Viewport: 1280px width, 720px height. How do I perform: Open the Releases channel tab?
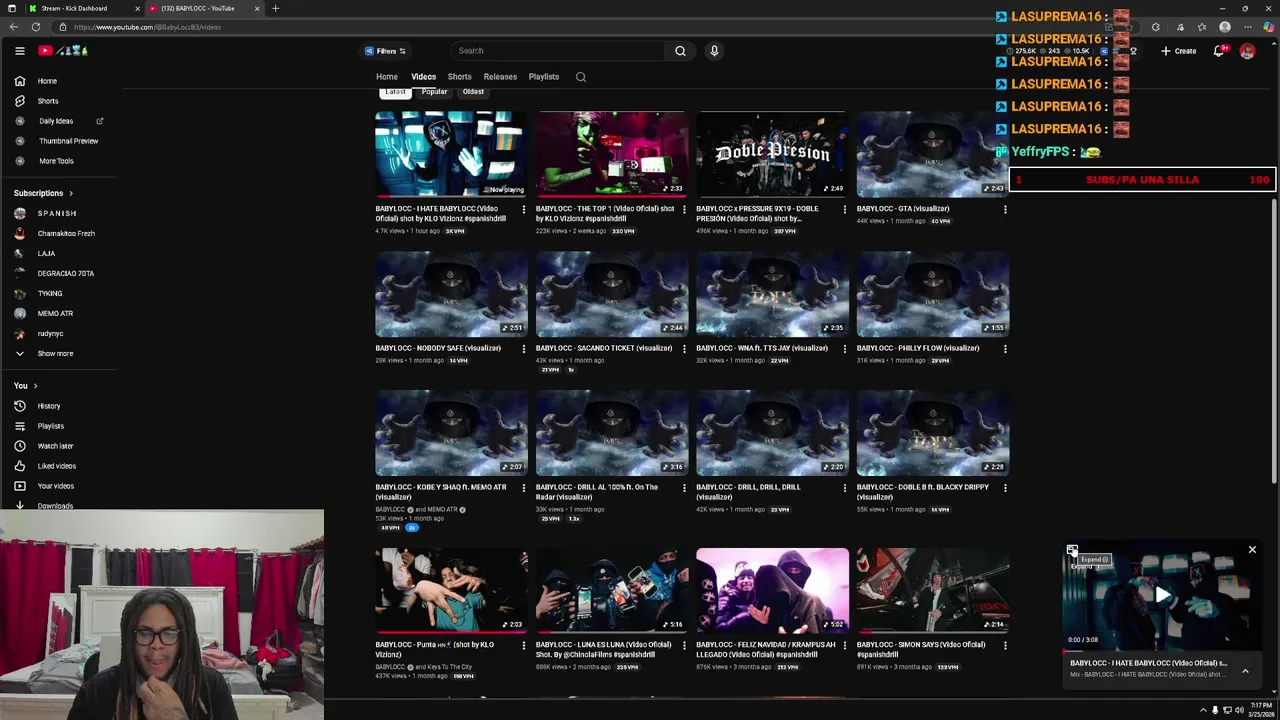(x=500, y=77)
